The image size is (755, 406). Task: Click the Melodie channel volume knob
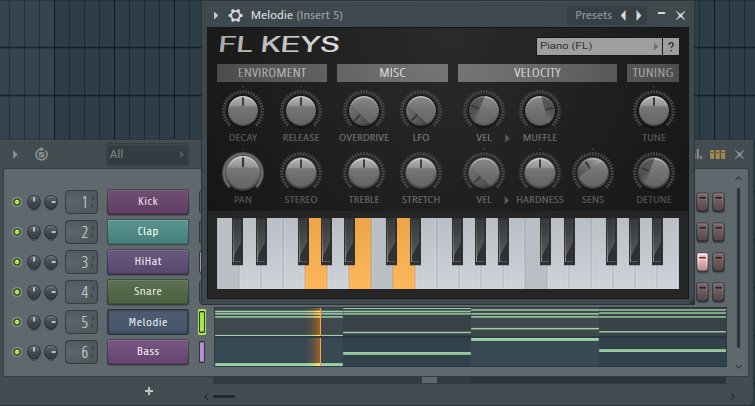coord(51,322)
